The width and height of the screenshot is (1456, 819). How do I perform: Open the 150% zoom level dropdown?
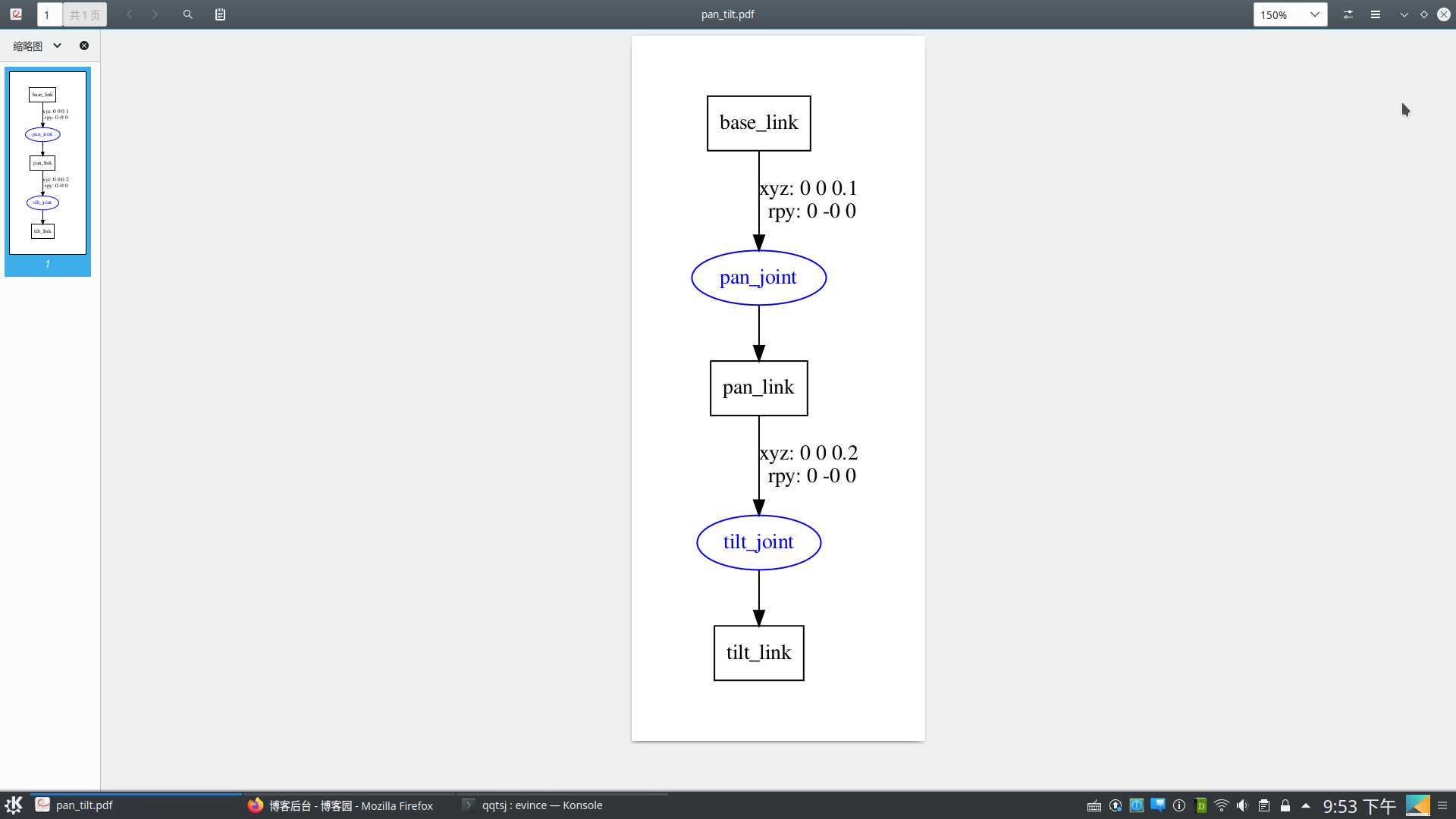(1290, 14)
